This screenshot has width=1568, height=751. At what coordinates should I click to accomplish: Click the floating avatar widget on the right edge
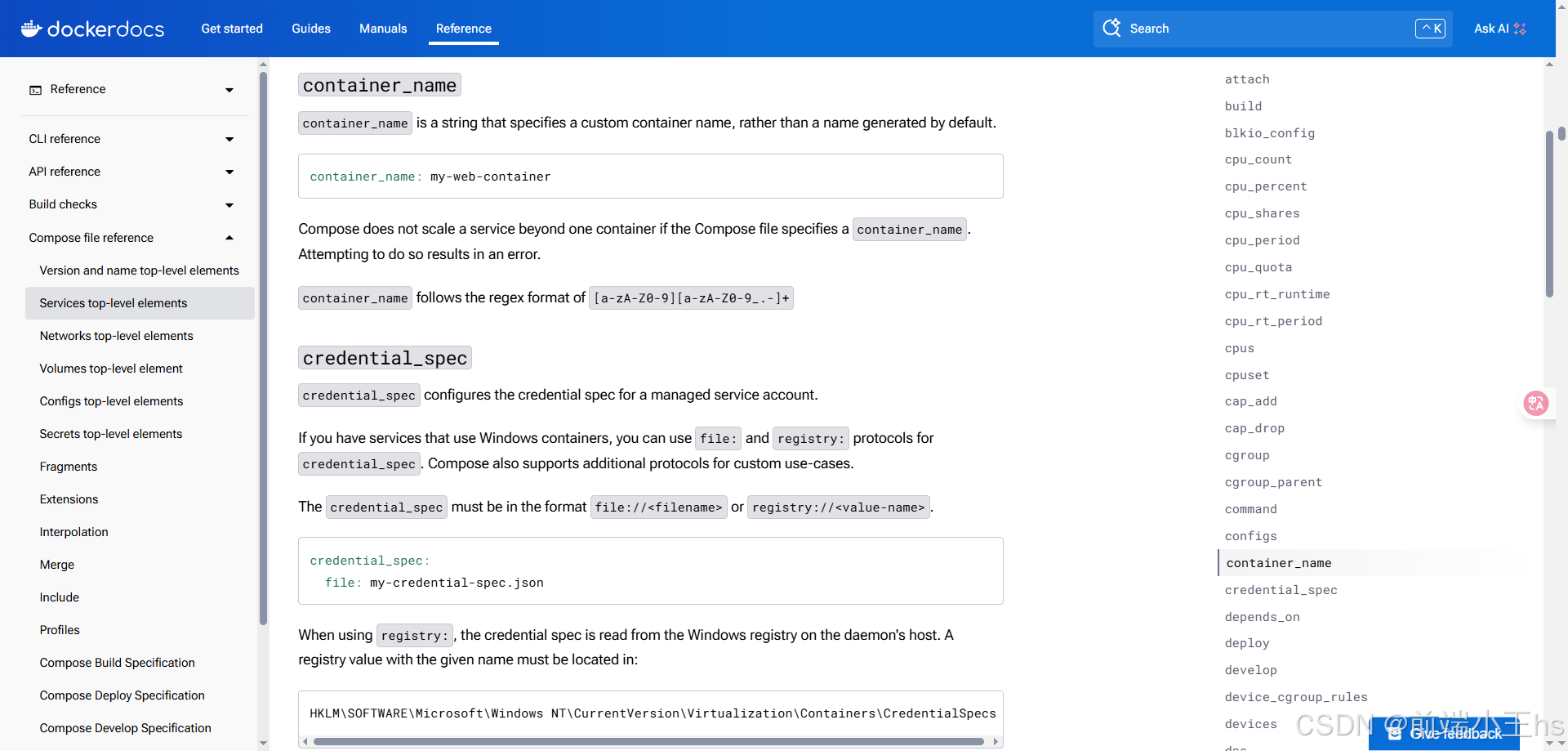[x=1536, y=403]
